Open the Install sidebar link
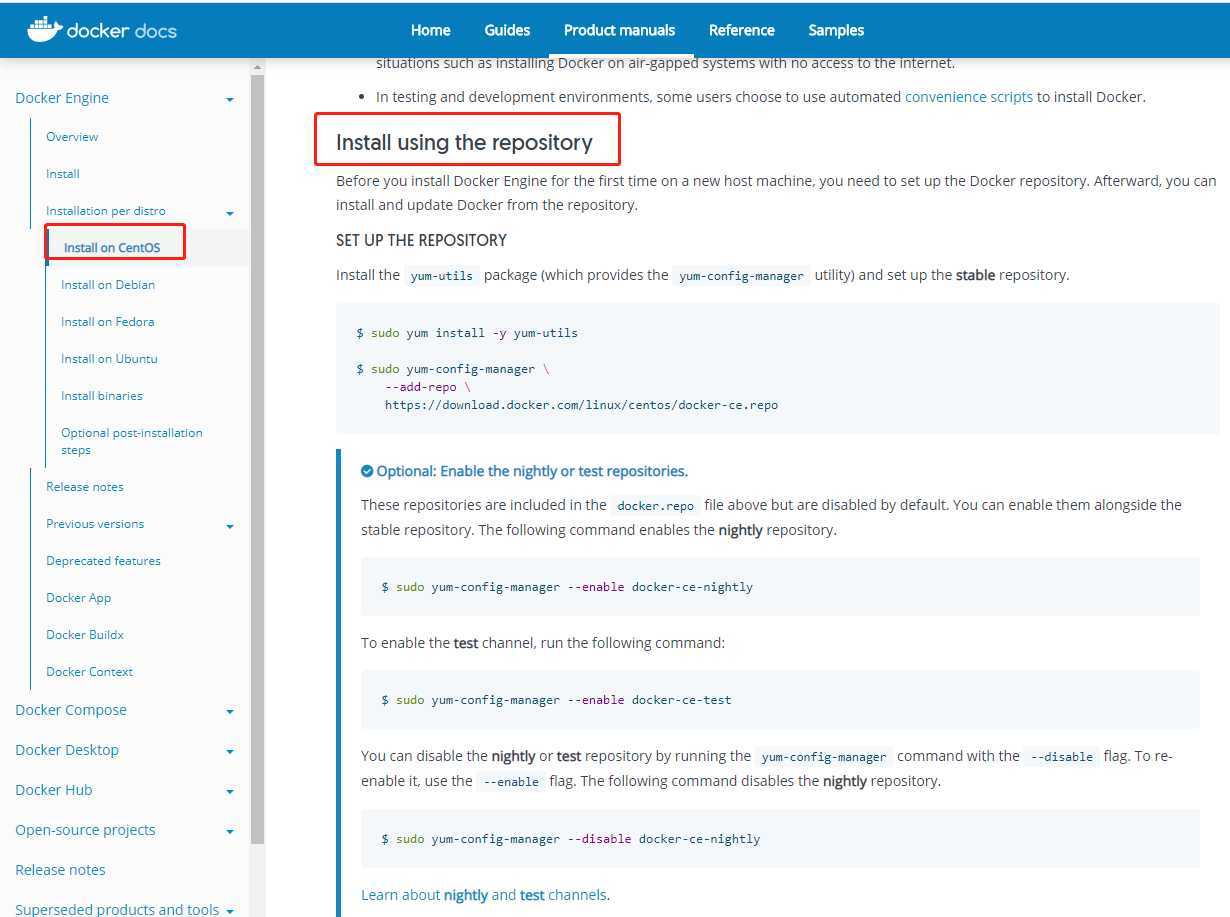 pos(62,174)
